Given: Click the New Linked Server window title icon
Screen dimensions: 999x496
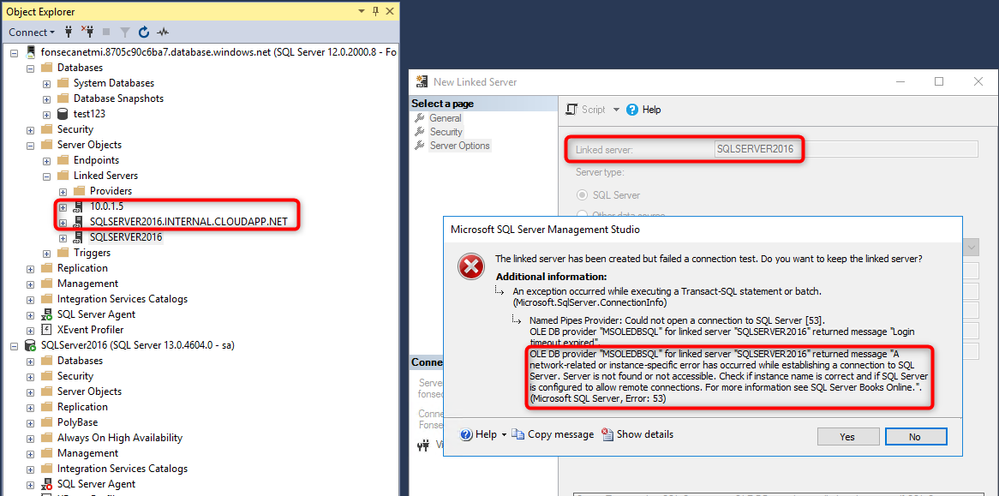Looking at the screenshot, I should (422, 81).
